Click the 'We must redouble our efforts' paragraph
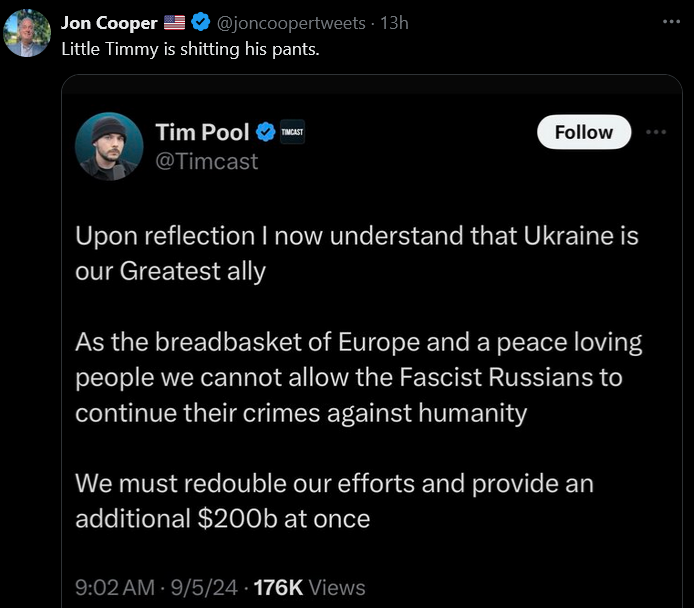Viewport: 694px width, 608px height. point(334,501)
